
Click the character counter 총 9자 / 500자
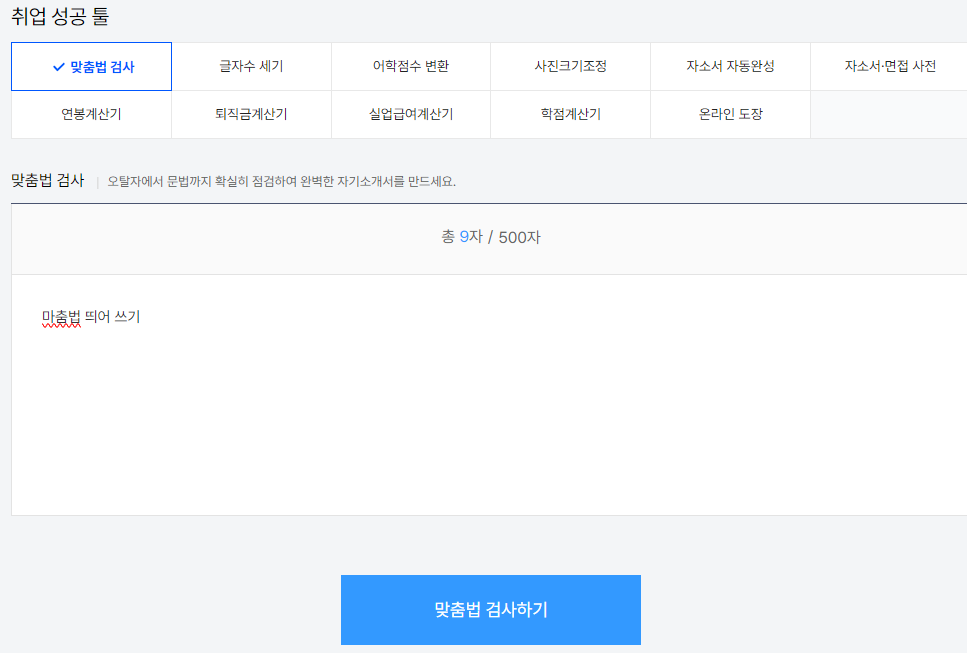click(489, 238)
